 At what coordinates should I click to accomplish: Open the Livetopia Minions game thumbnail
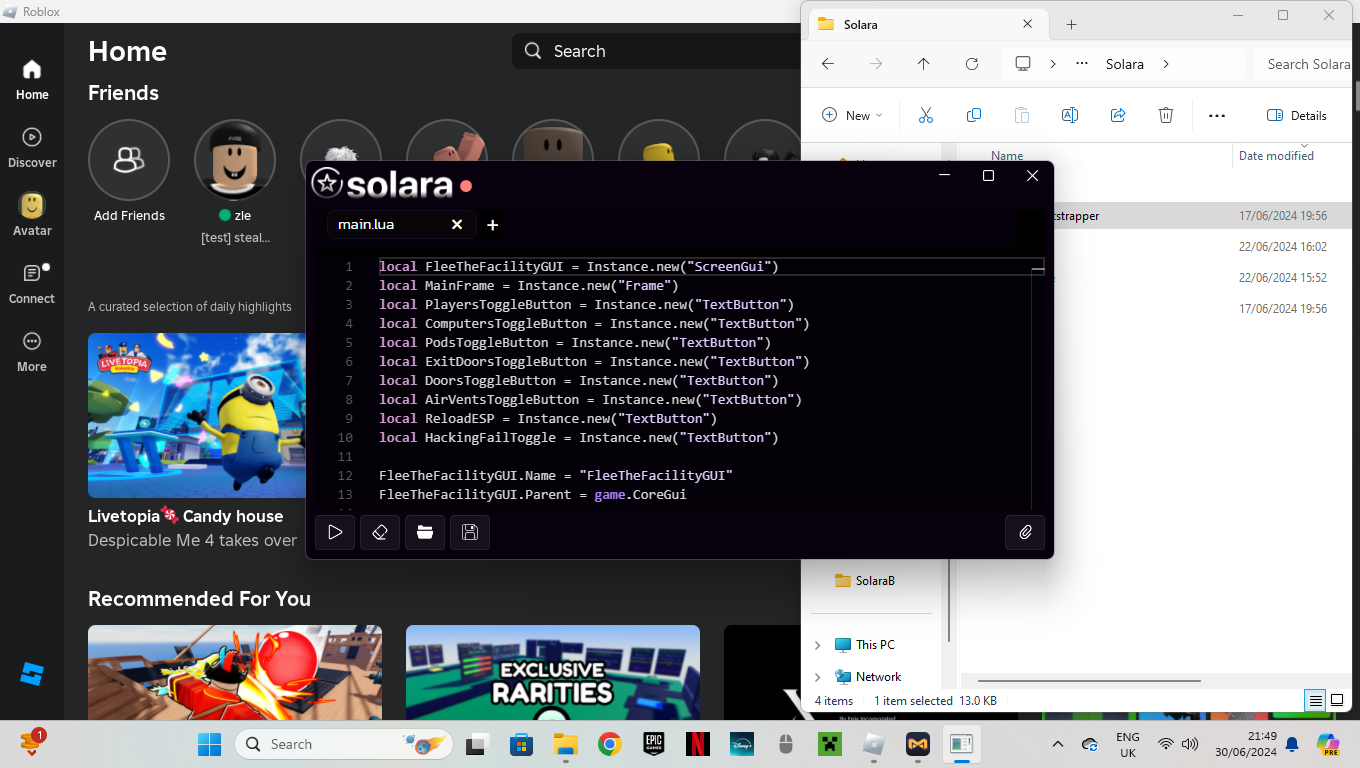(197, 415)
